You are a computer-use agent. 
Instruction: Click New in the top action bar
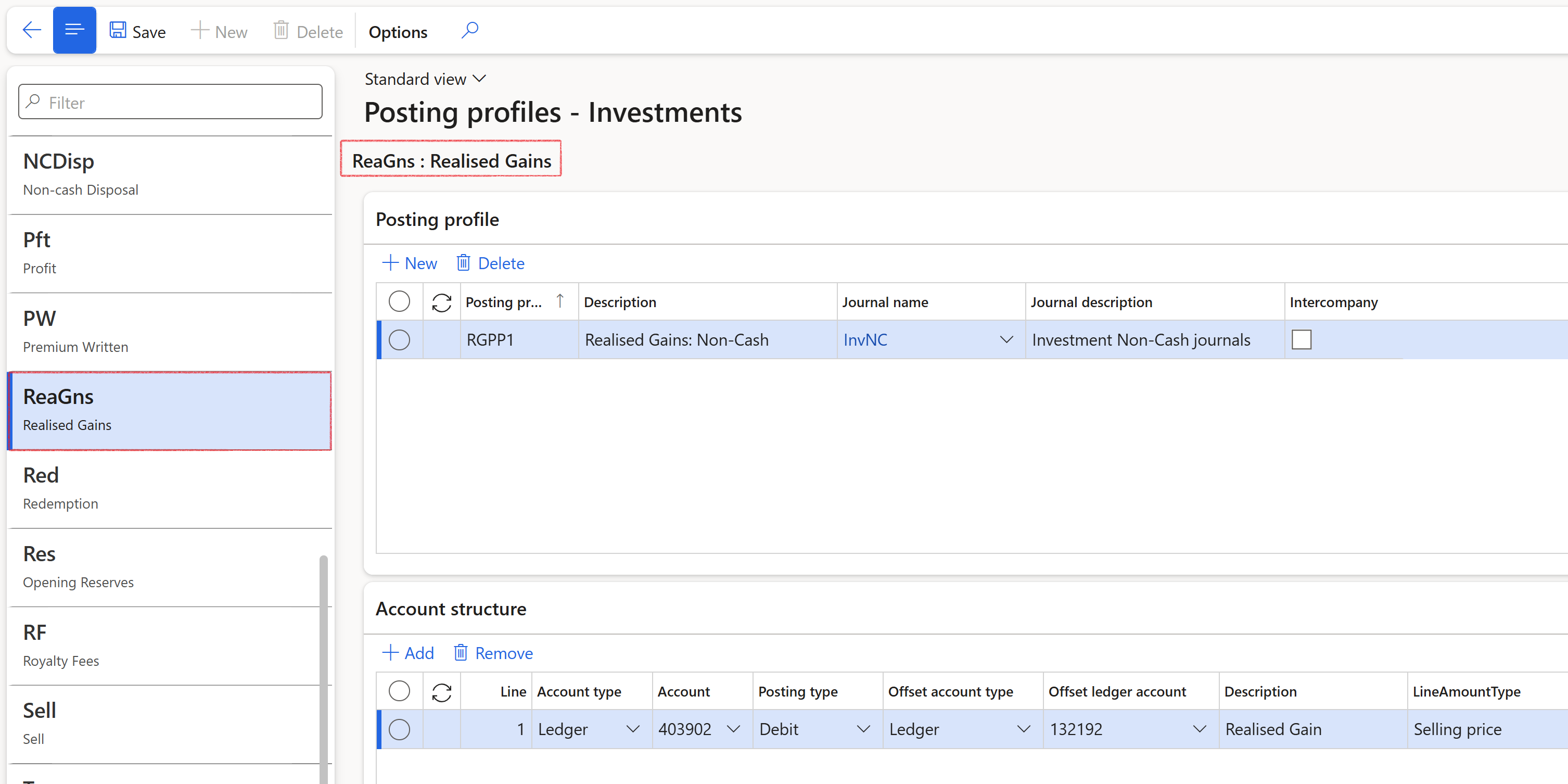219,31
